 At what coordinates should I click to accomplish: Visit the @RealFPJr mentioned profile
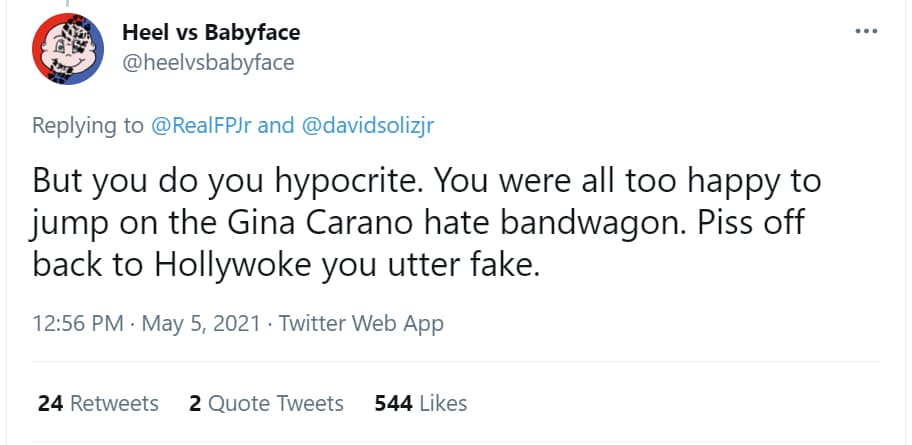(x=201, y=125)
